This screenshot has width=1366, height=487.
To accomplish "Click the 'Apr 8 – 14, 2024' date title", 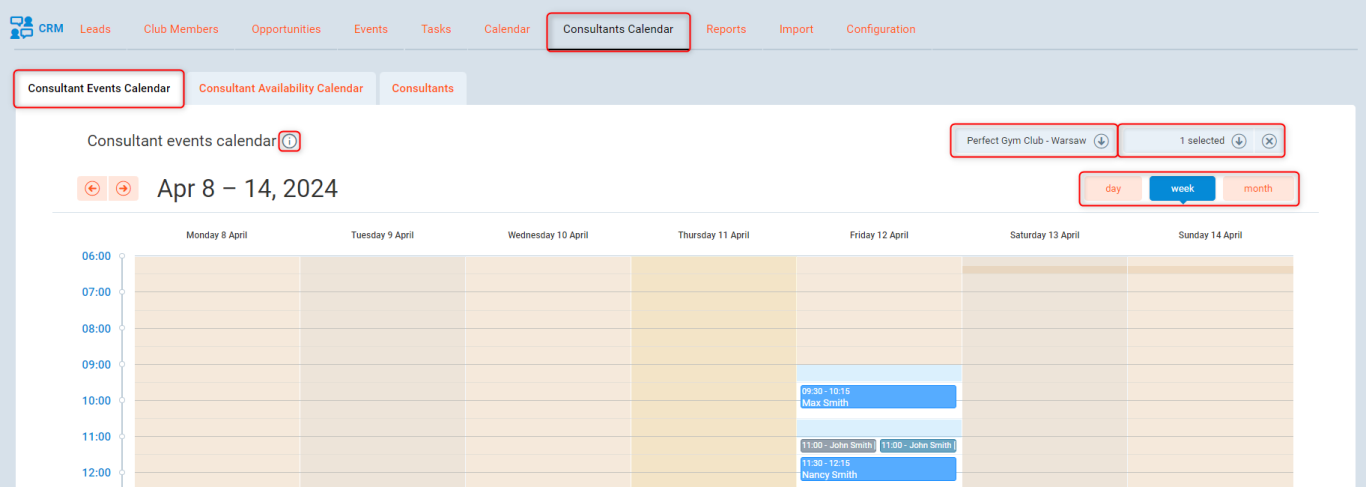I will pos(247,188).
